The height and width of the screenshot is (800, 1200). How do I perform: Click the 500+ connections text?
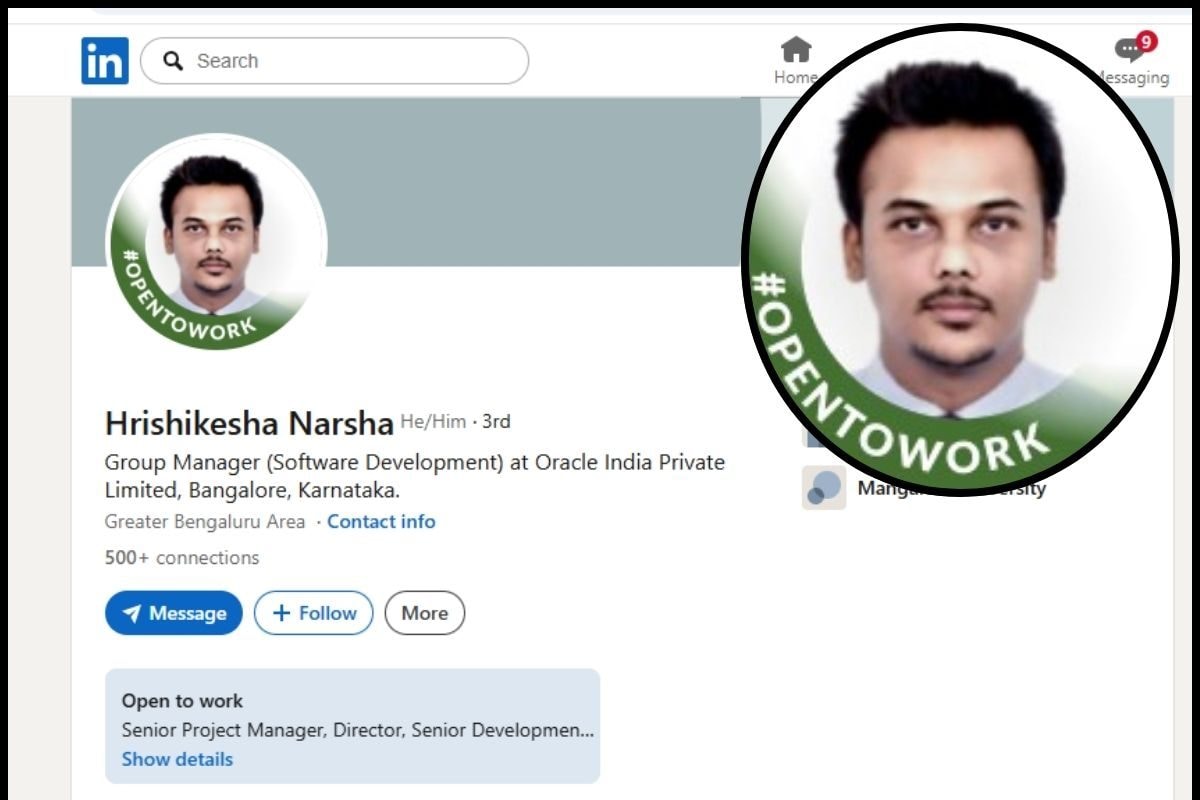tap(182, 558)
